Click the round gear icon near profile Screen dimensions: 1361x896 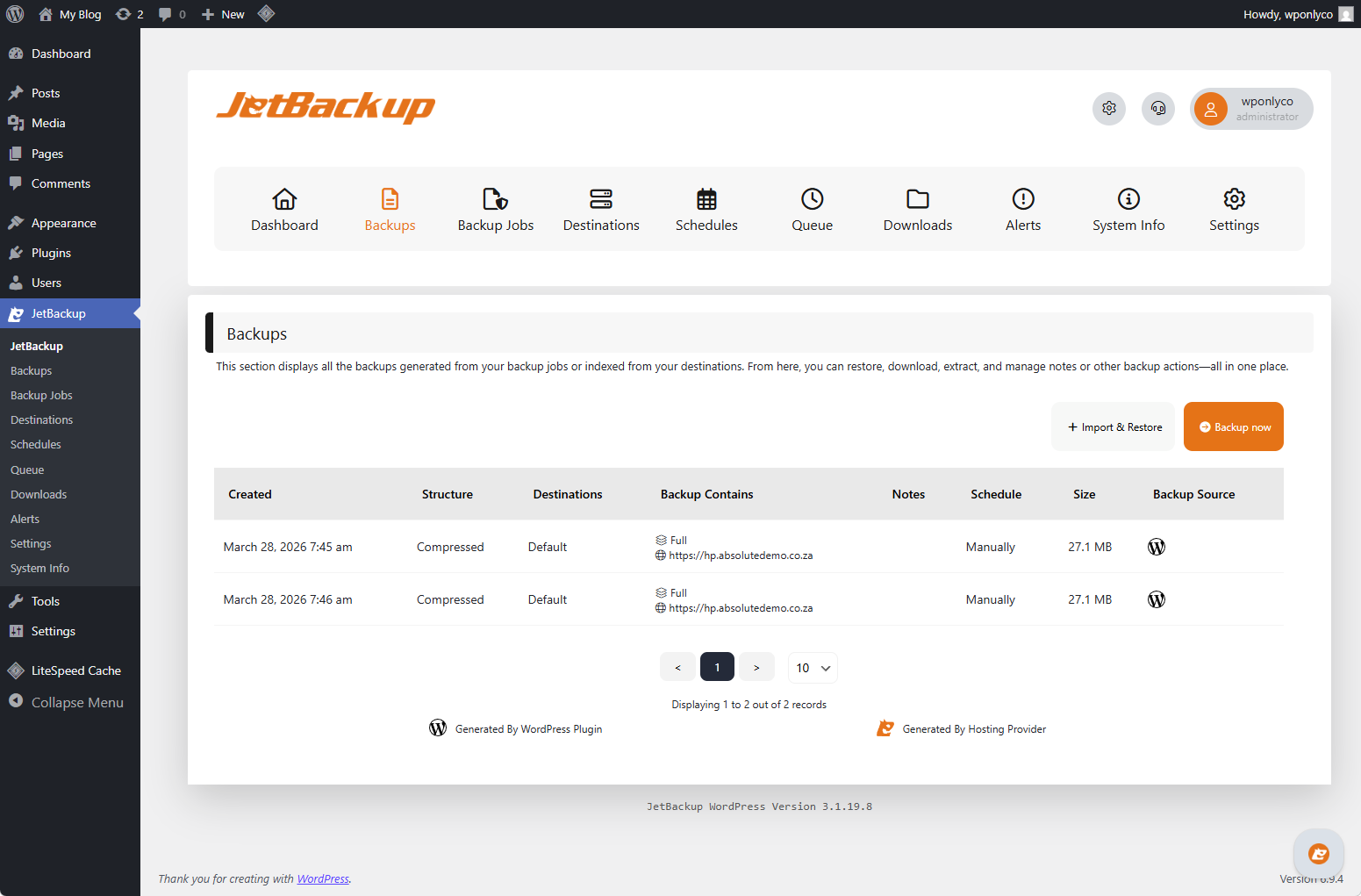tap(1109, 109)
